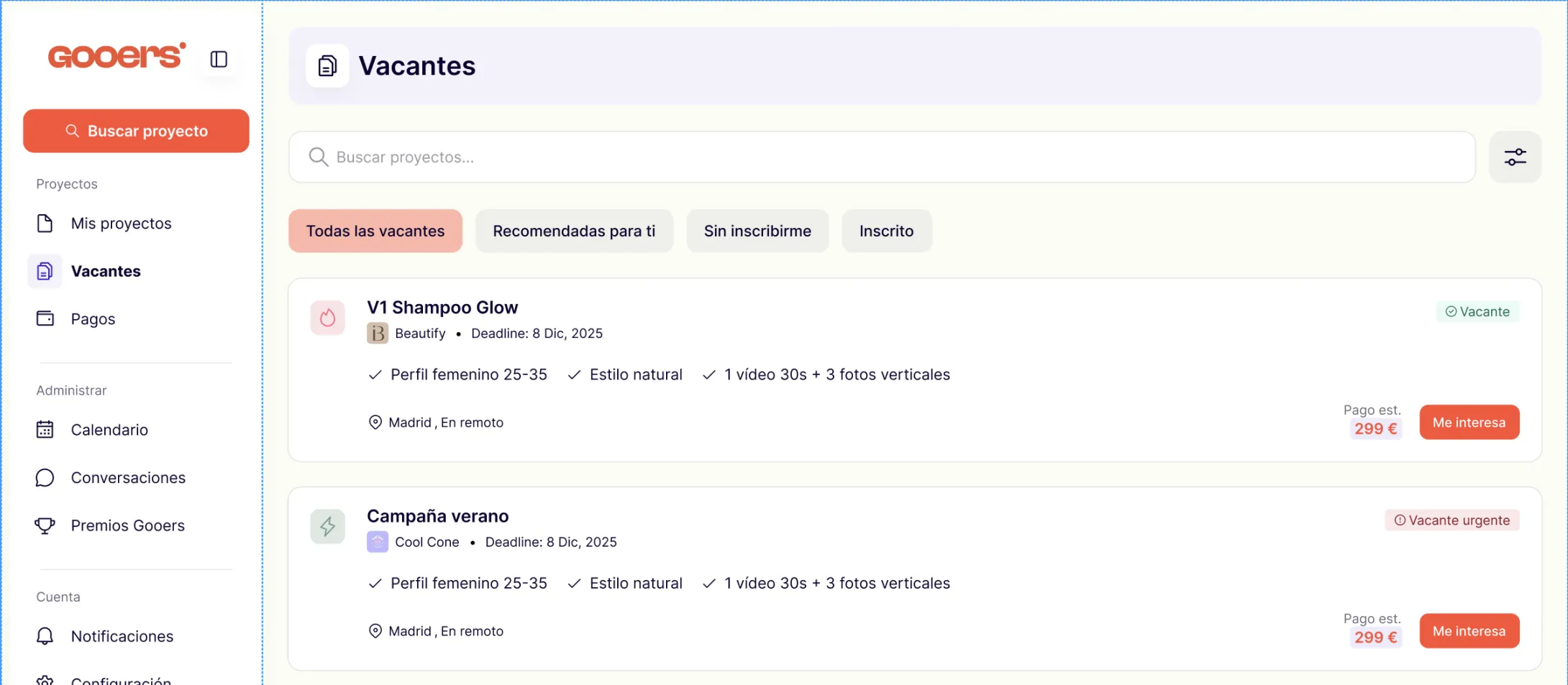Viewport: 1568px width, 685px height.
Task: Open the filter settings icon
Action: [1515, 157]
